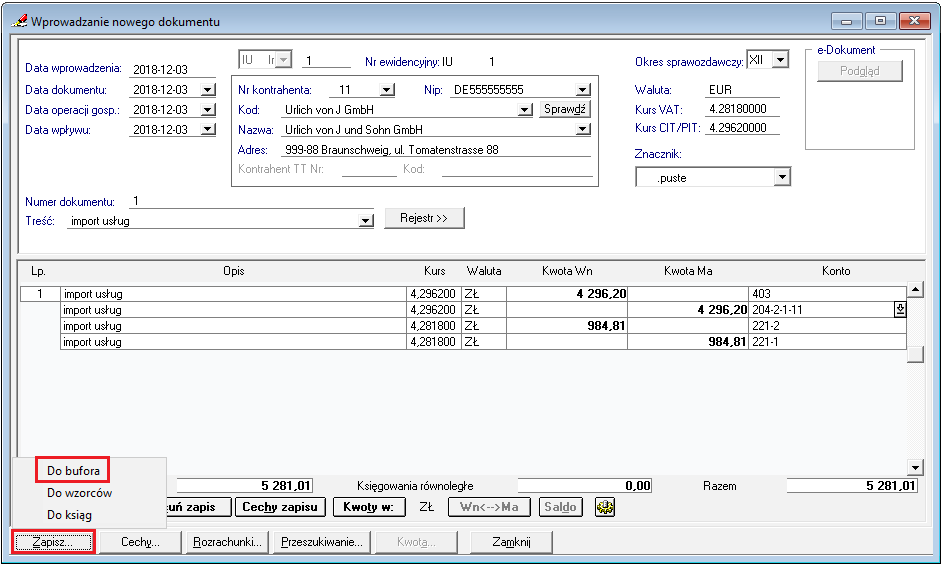Click the Data wprowadzenia field
The image size is (944, 566).
pyautogui.click(x=172, y=69)
